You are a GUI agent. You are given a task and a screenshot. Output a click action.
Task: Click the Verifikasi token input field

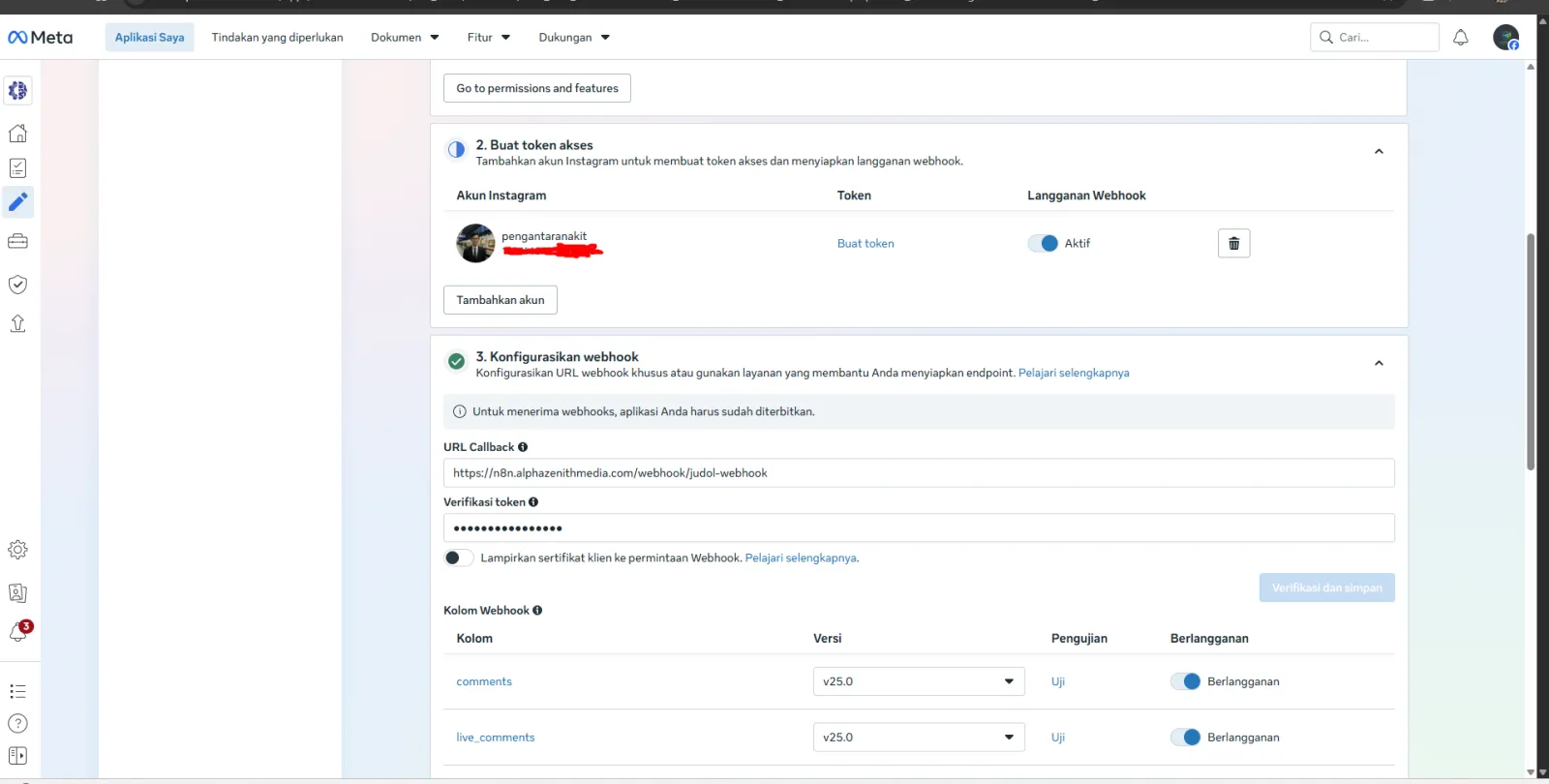click(919, 528)
